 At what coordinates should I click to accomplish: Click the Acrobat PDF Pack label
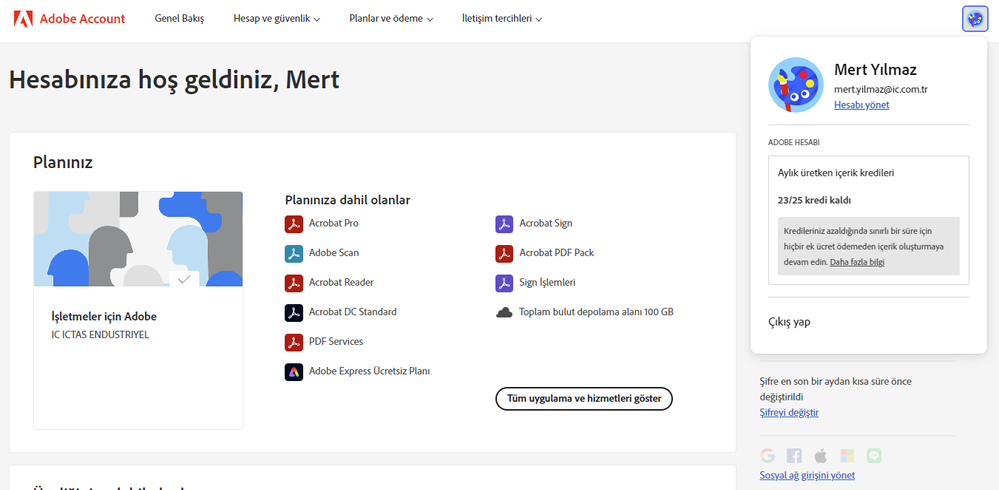click(x=557, y=253)
